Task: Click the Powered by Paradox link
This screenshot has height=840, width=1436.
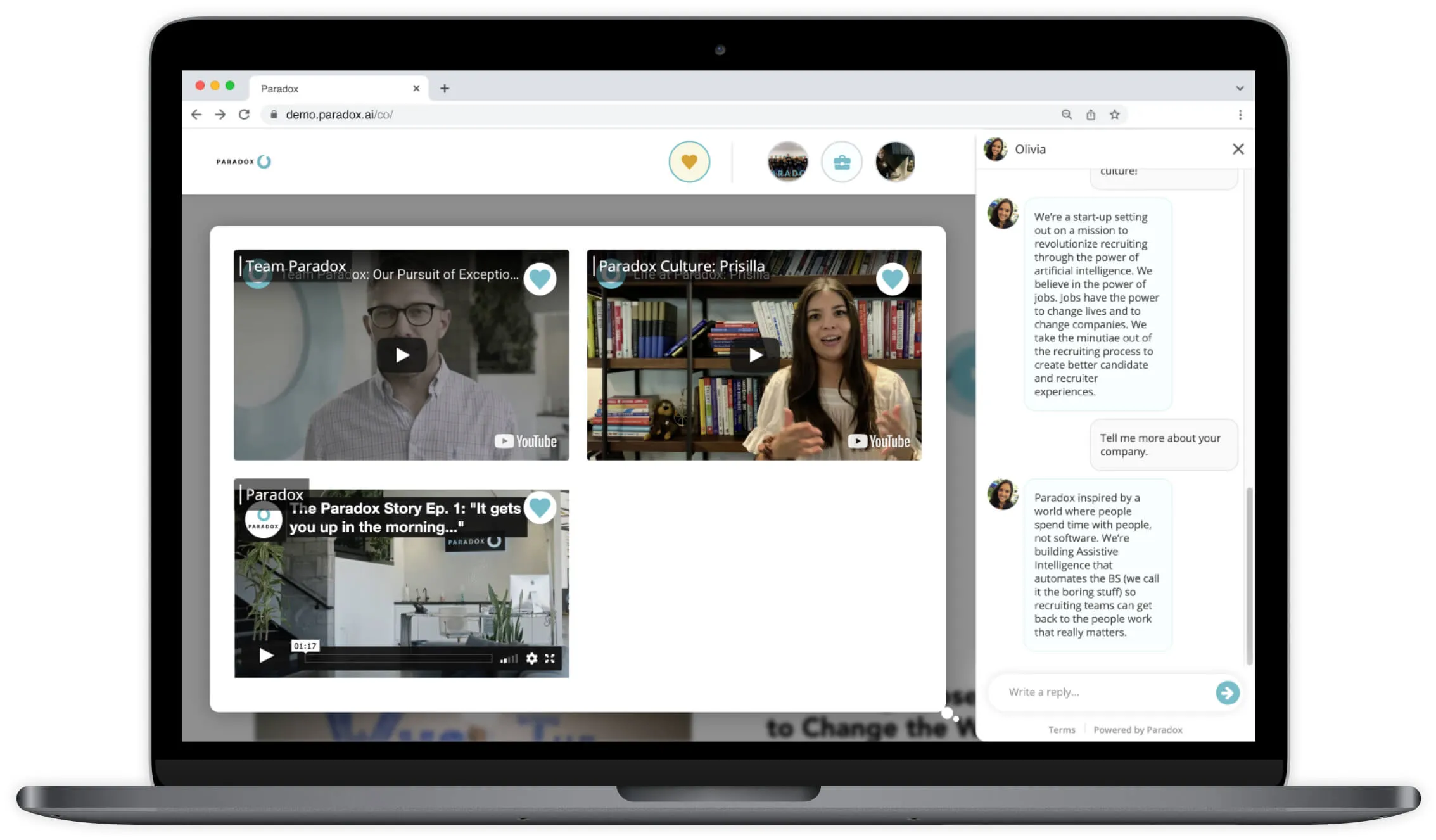Action: 1138,730
